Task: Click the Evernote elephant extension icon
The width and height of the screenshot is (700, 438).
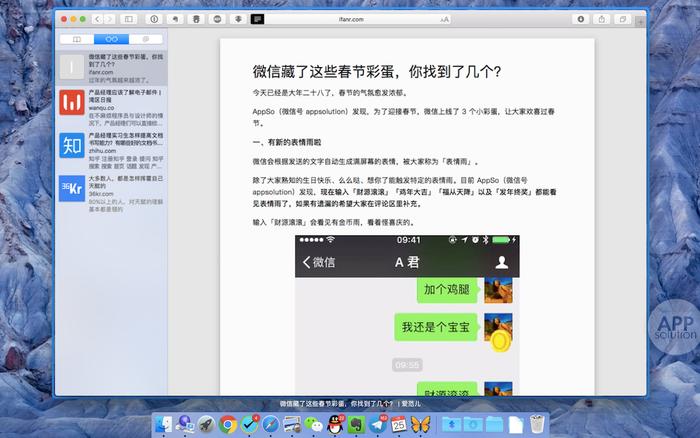Action: tap(175, 19)
